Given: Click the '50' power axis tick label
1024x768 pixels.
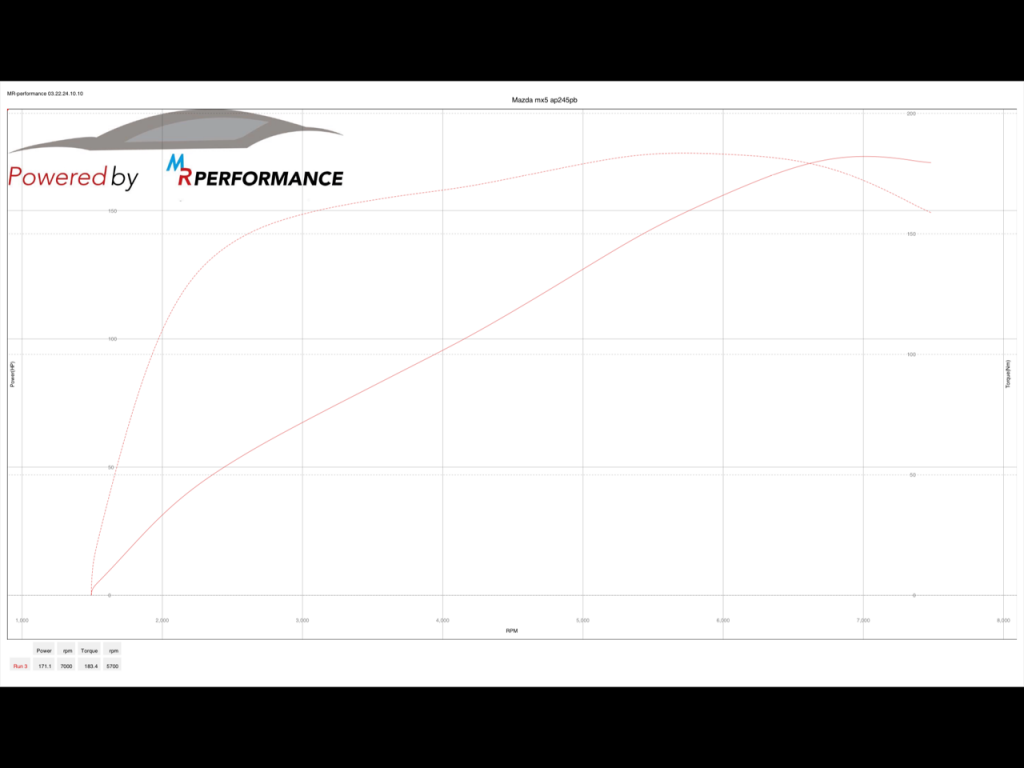Looking at the screenshot, I should click(x=111, y=468).
